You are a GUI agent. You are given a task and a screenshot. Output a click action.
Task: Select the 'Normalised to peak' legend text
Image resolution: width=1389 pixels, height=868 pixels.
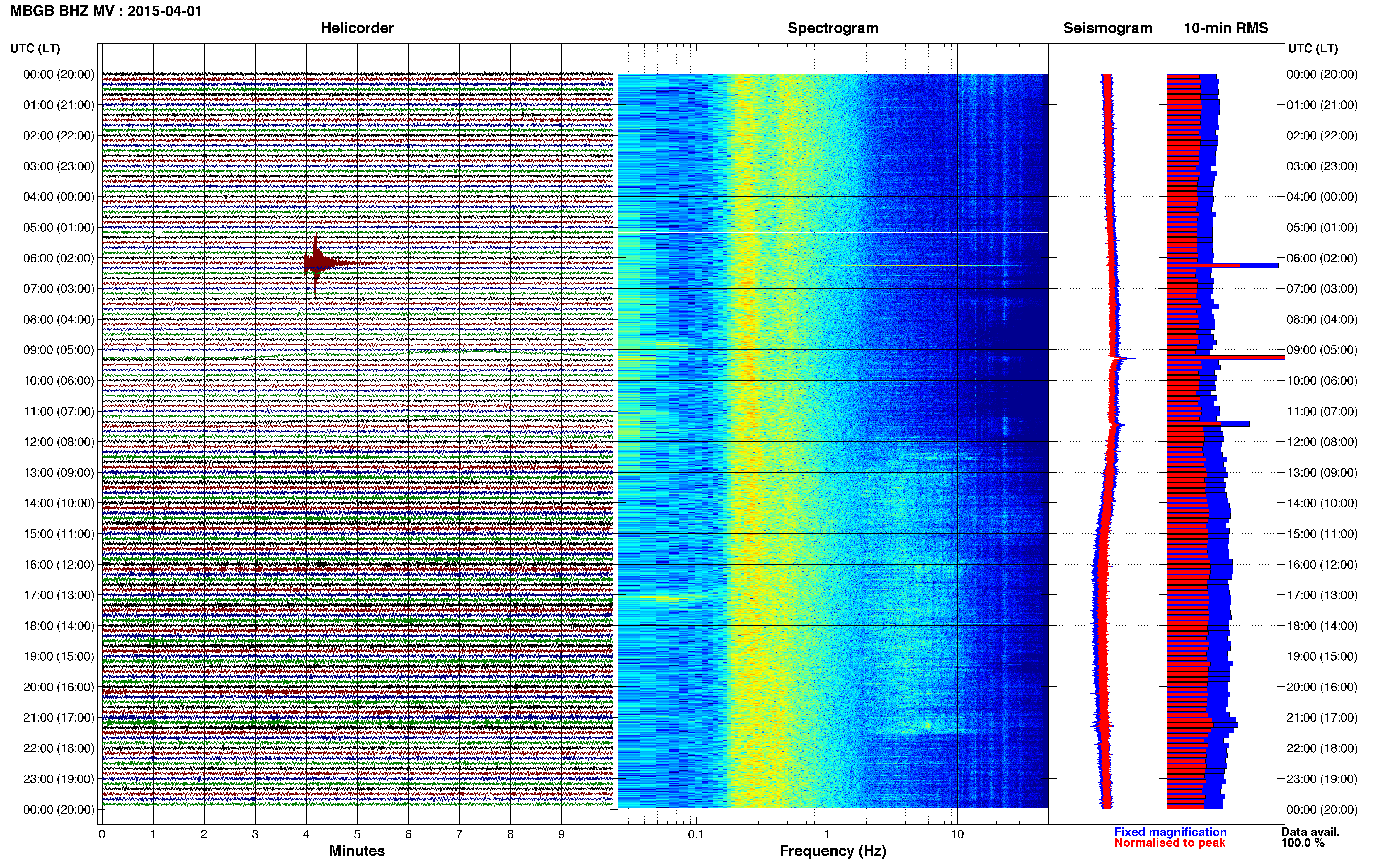tap(1170, 843)
